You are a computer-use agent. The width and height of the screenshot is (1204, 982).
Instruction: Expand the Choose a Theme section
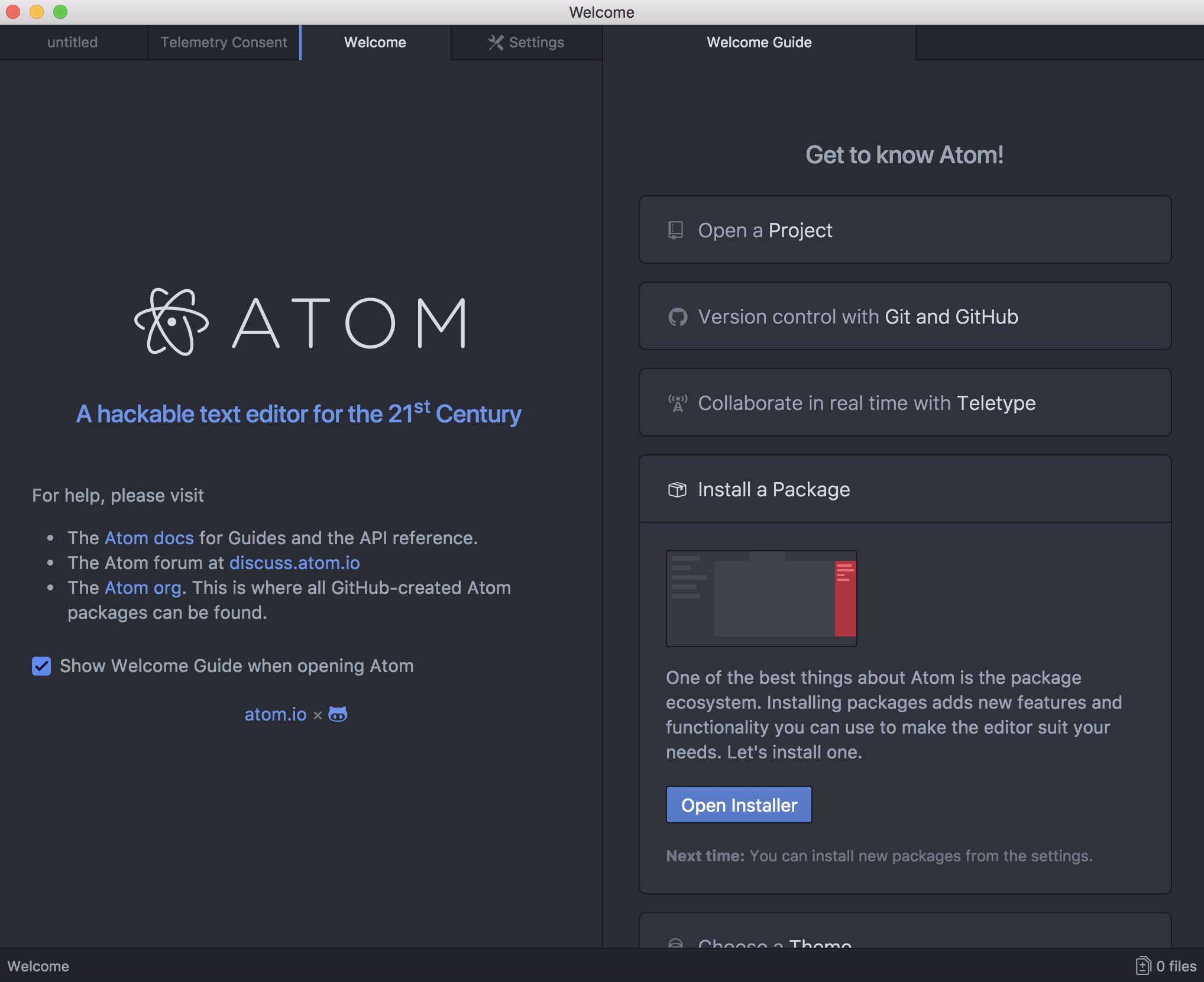click(905, 932)
